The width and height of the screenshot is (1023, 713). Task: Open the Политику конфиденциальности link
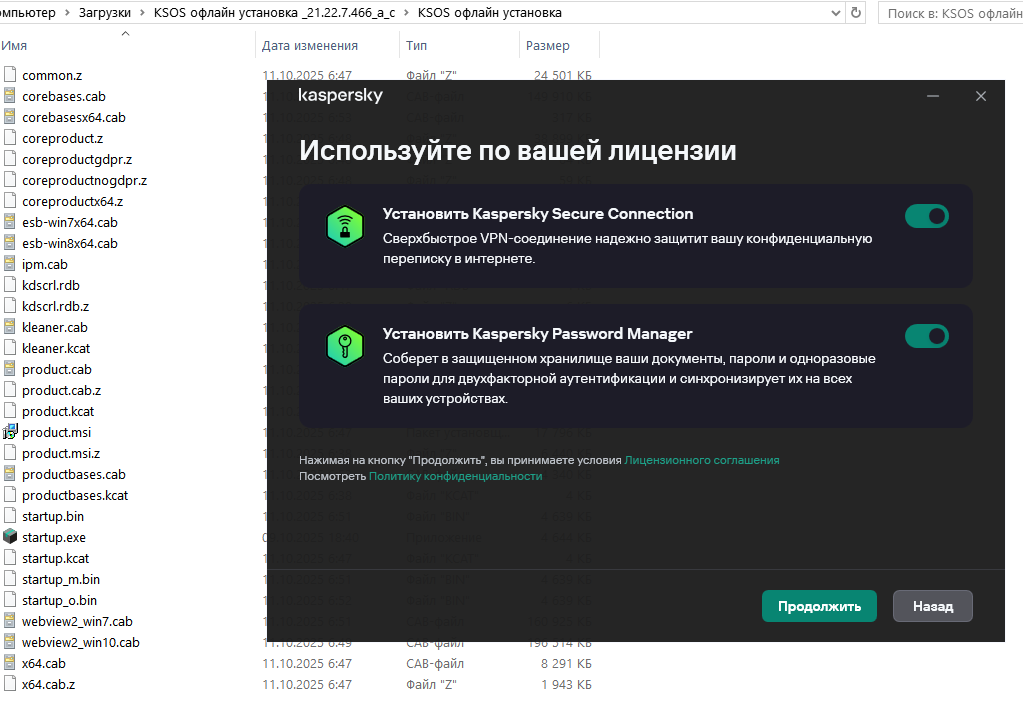tap(455, 476)
